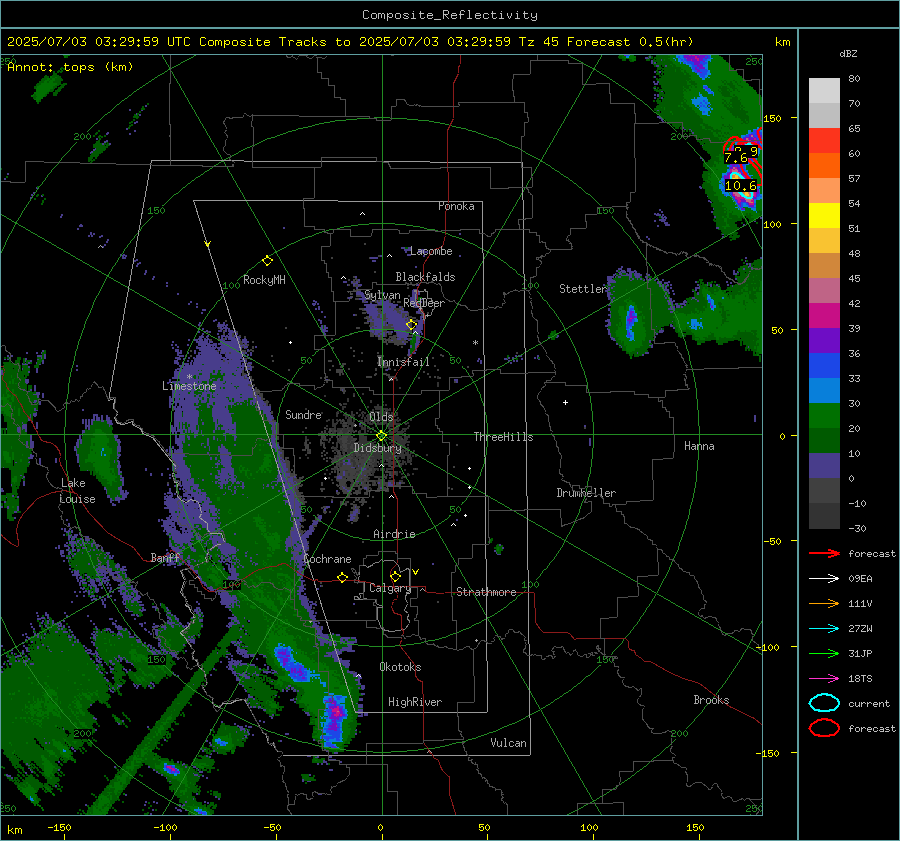Click the Lake Louise label
Viewport: 900px width, 841px height.
(x=77, y=491)
